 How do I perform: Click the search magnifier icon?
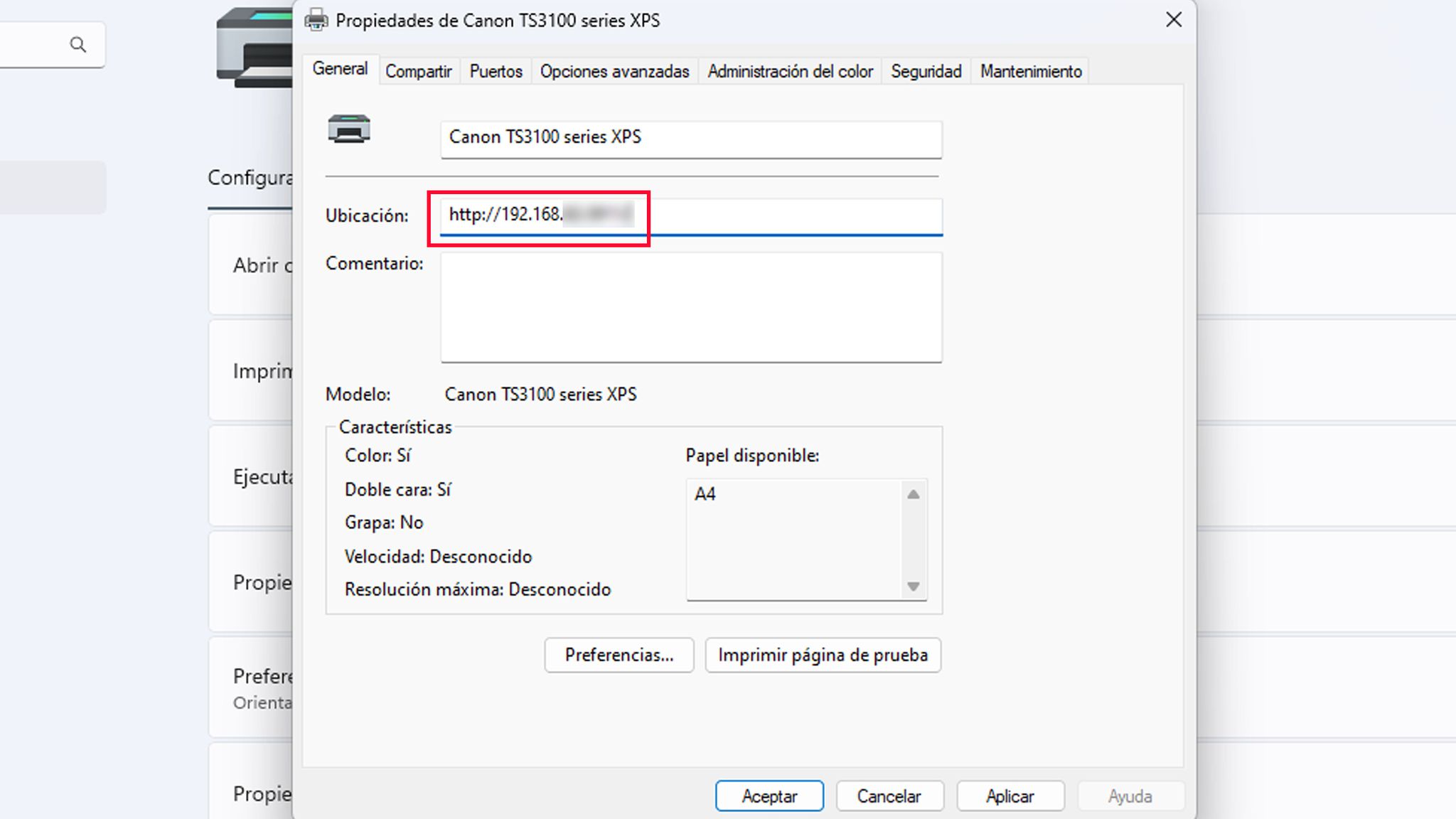pos(78,45)
